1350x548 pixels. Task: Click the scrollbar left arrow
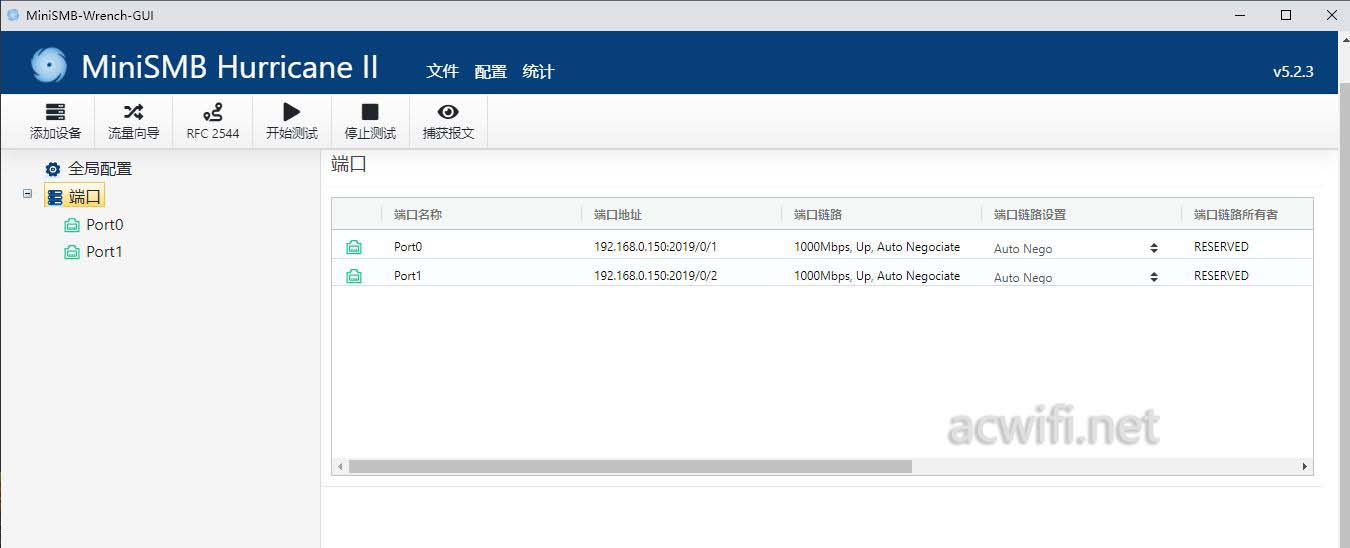pyautogui.click(x=340, y=466)
